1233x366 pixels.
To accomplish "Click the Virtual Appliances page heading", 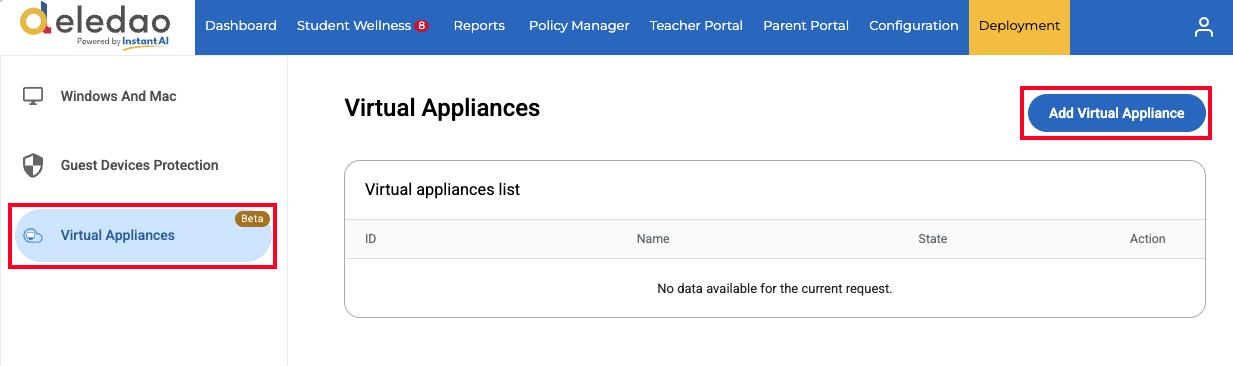I will [442, 108].
